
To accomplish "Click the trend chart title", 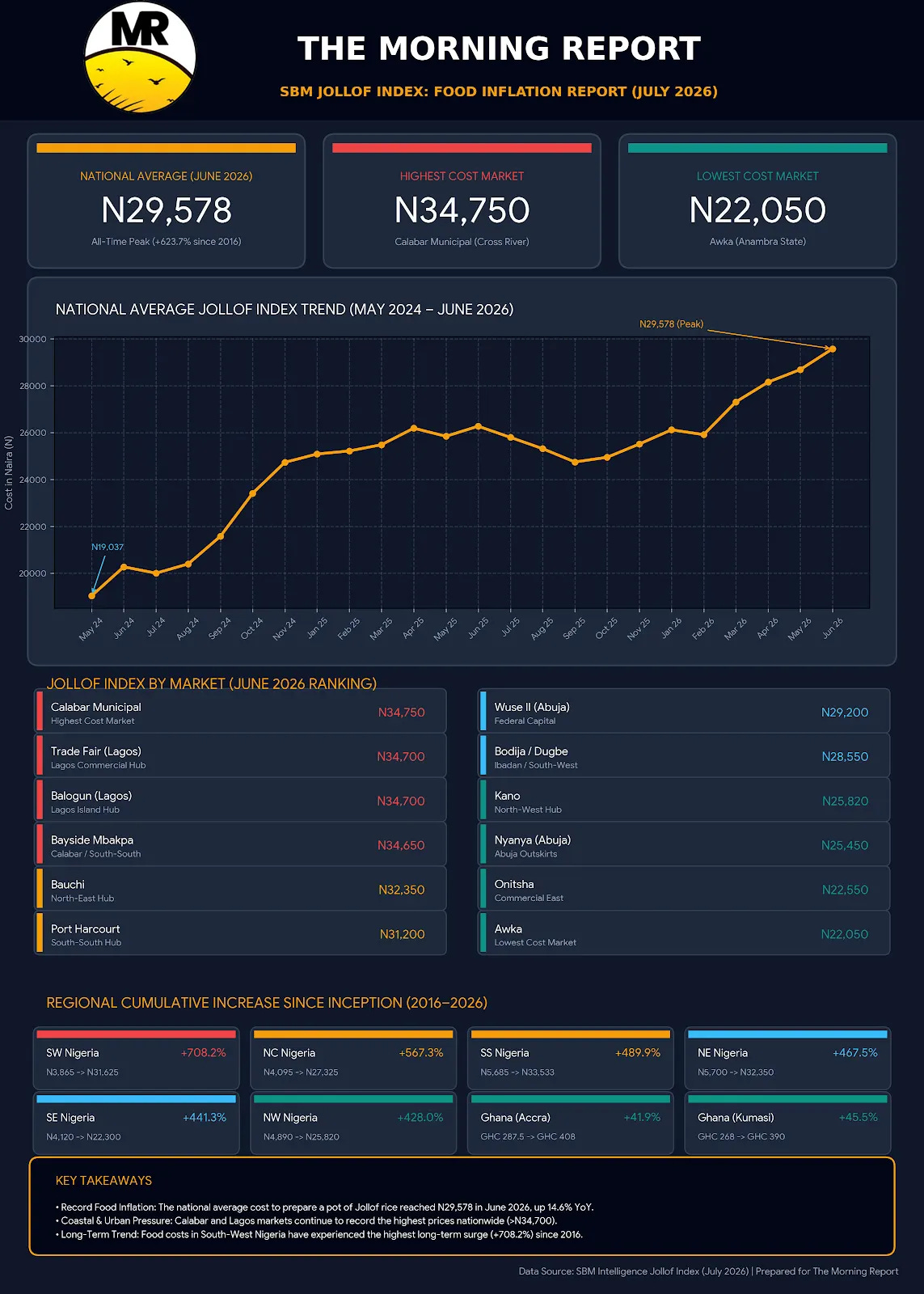I will pyautogui.click(x=285, y=309).
